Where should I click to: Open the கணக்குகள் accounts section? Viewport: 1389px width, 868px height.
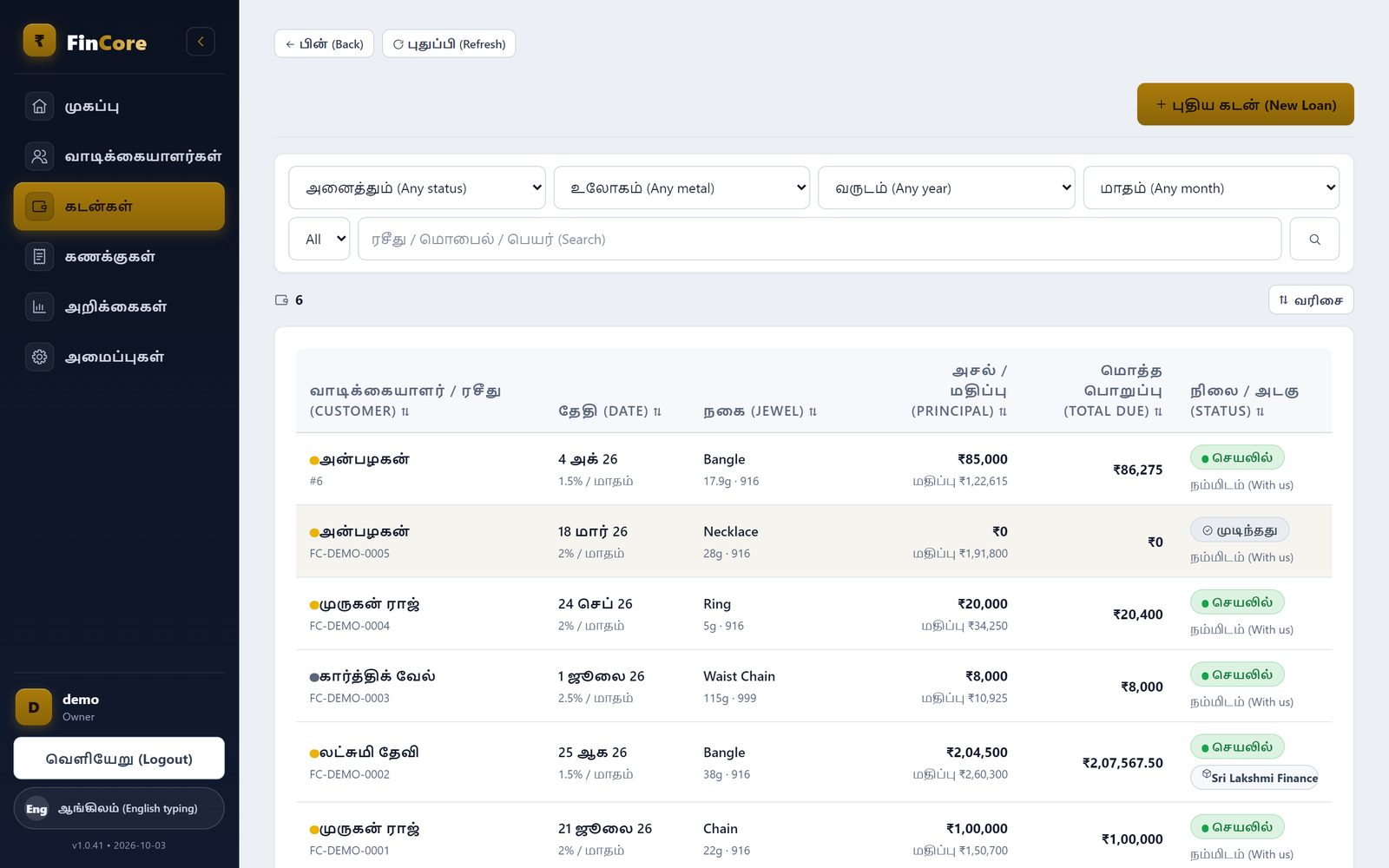[x=119, y=256]
